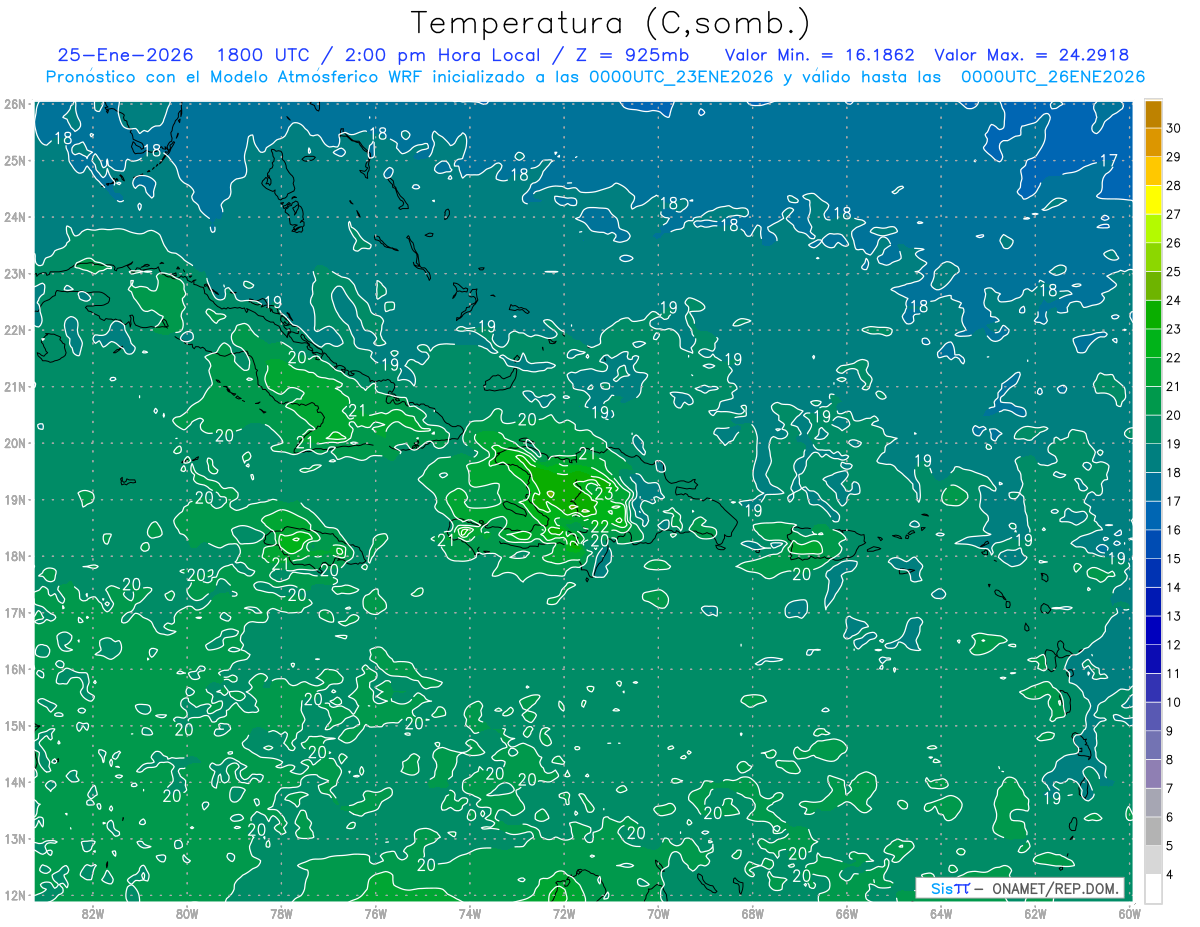Click longitude axis label "60W"
This screenshot has height=927, width=1200.
[1130, 913]
